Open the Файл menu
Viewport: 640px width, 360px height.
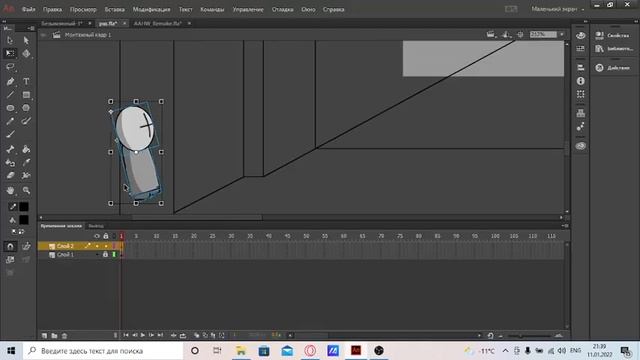point(28,9)
